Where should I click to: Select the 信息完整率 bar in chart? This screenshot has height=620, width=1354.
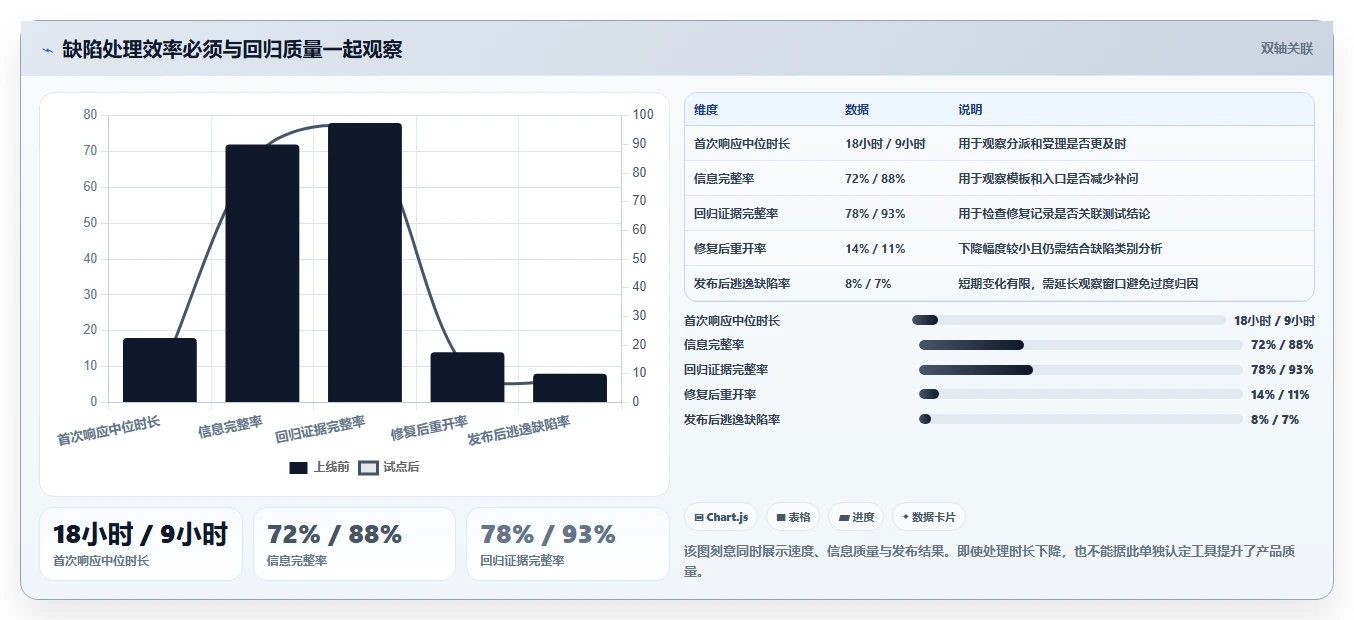coord(262,273)
